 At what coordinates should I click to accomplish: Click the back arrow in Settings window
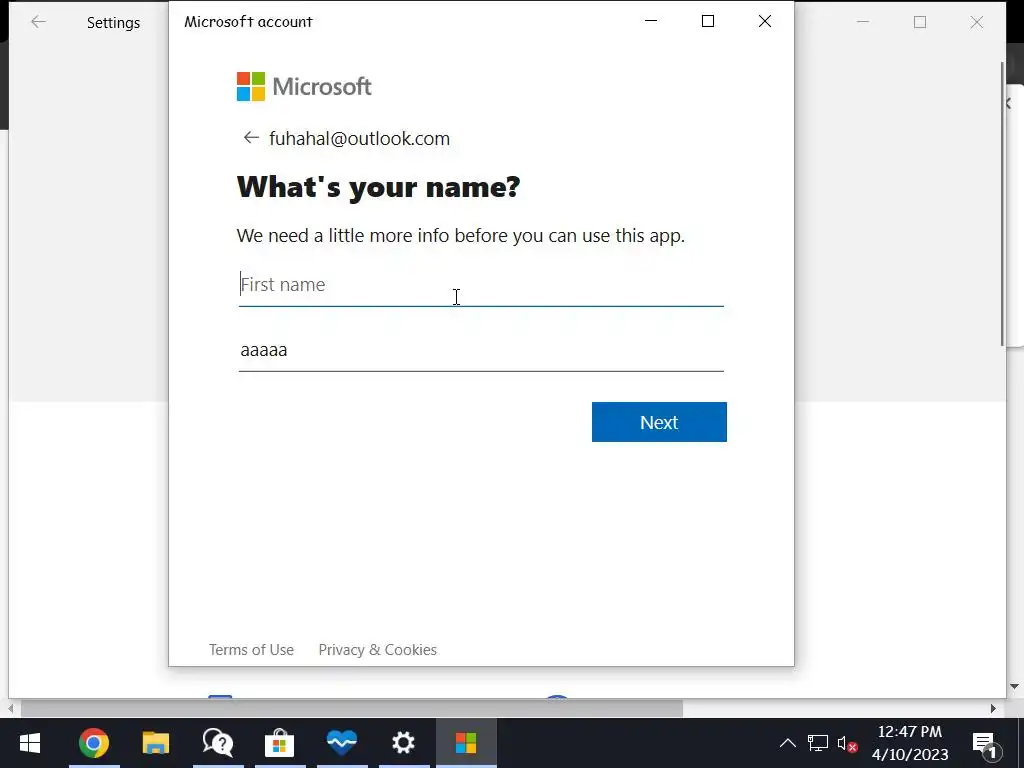coord(39,22)
